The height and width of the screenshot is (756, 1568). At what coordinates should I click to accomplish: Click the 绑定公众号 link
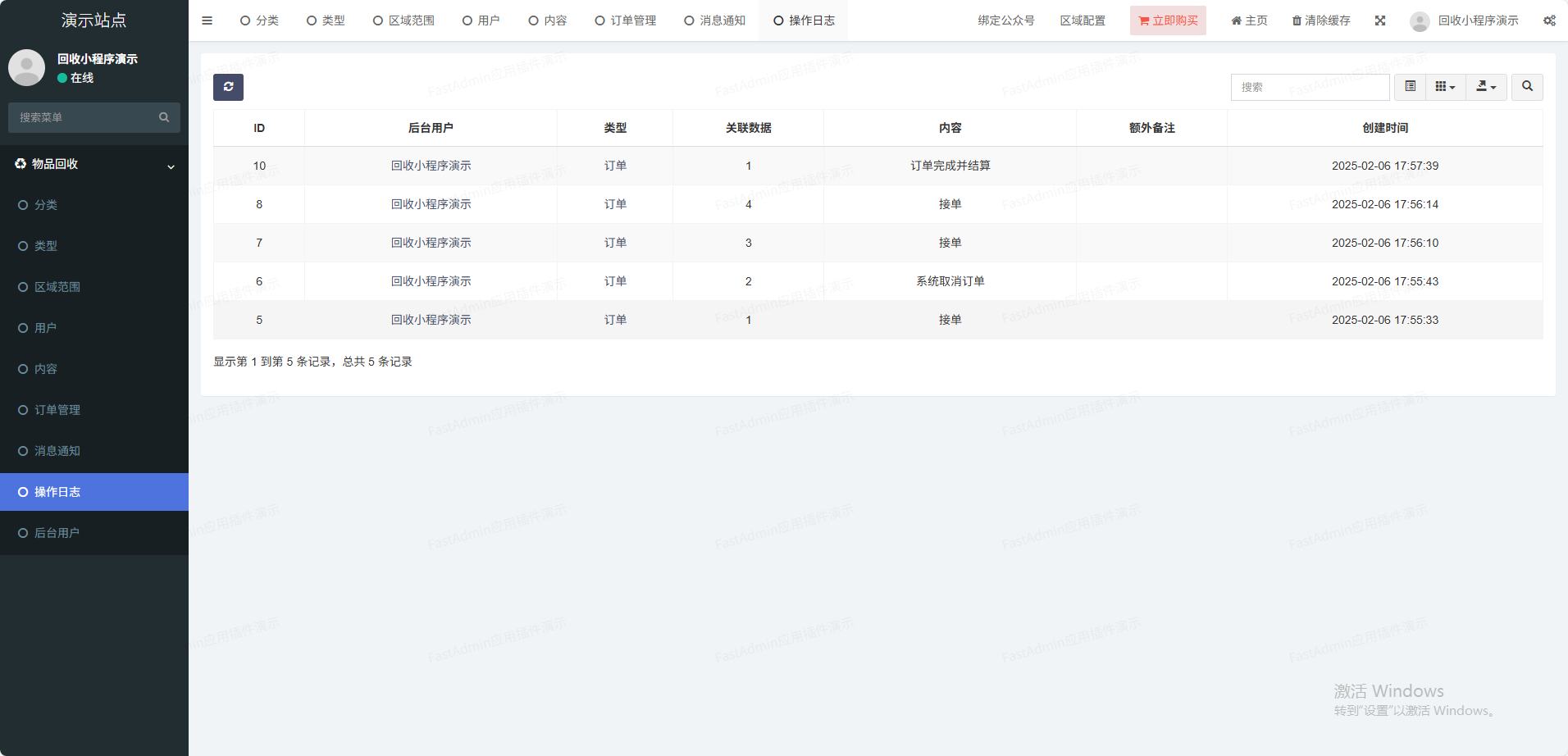(x=1006, y=20)
